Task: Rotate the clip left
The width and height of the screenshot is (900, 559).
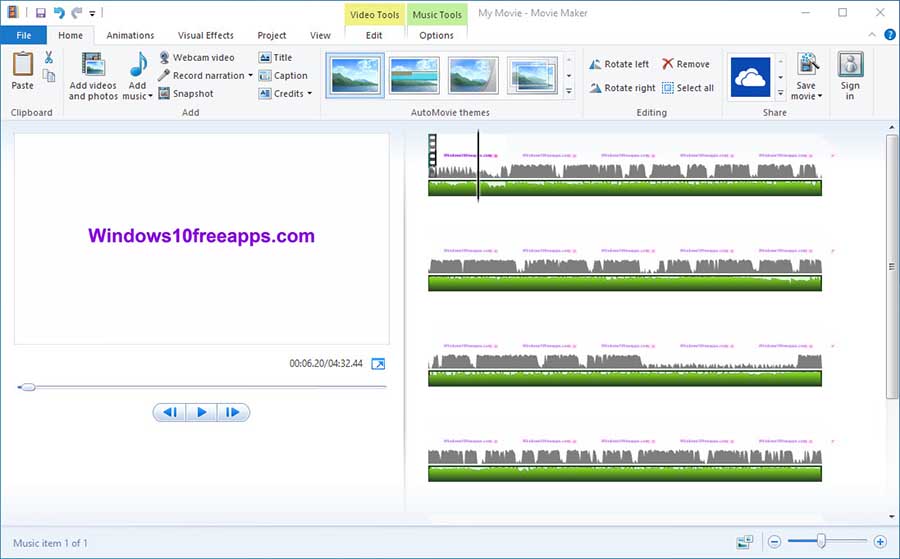Action: (619, 64)
